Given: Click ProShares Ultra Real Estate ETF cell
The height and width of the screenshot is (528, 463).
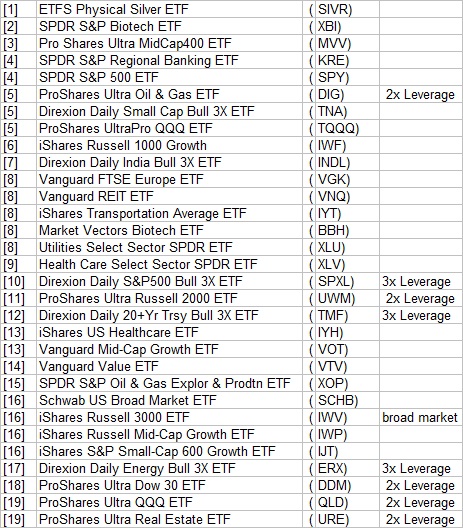Looking at the screenshot, I should point(169,519).
